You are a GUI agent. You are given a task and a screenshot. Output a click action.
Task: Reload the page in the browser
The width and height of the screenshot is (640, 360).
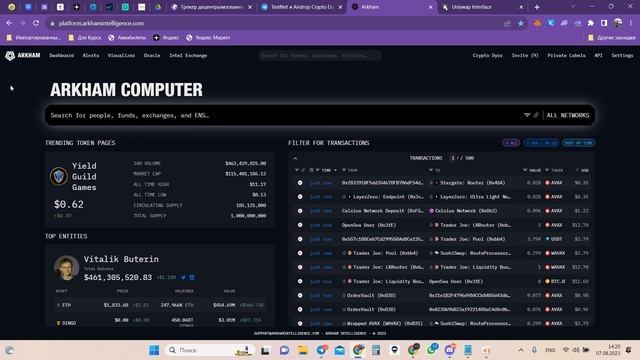point(36,23)
